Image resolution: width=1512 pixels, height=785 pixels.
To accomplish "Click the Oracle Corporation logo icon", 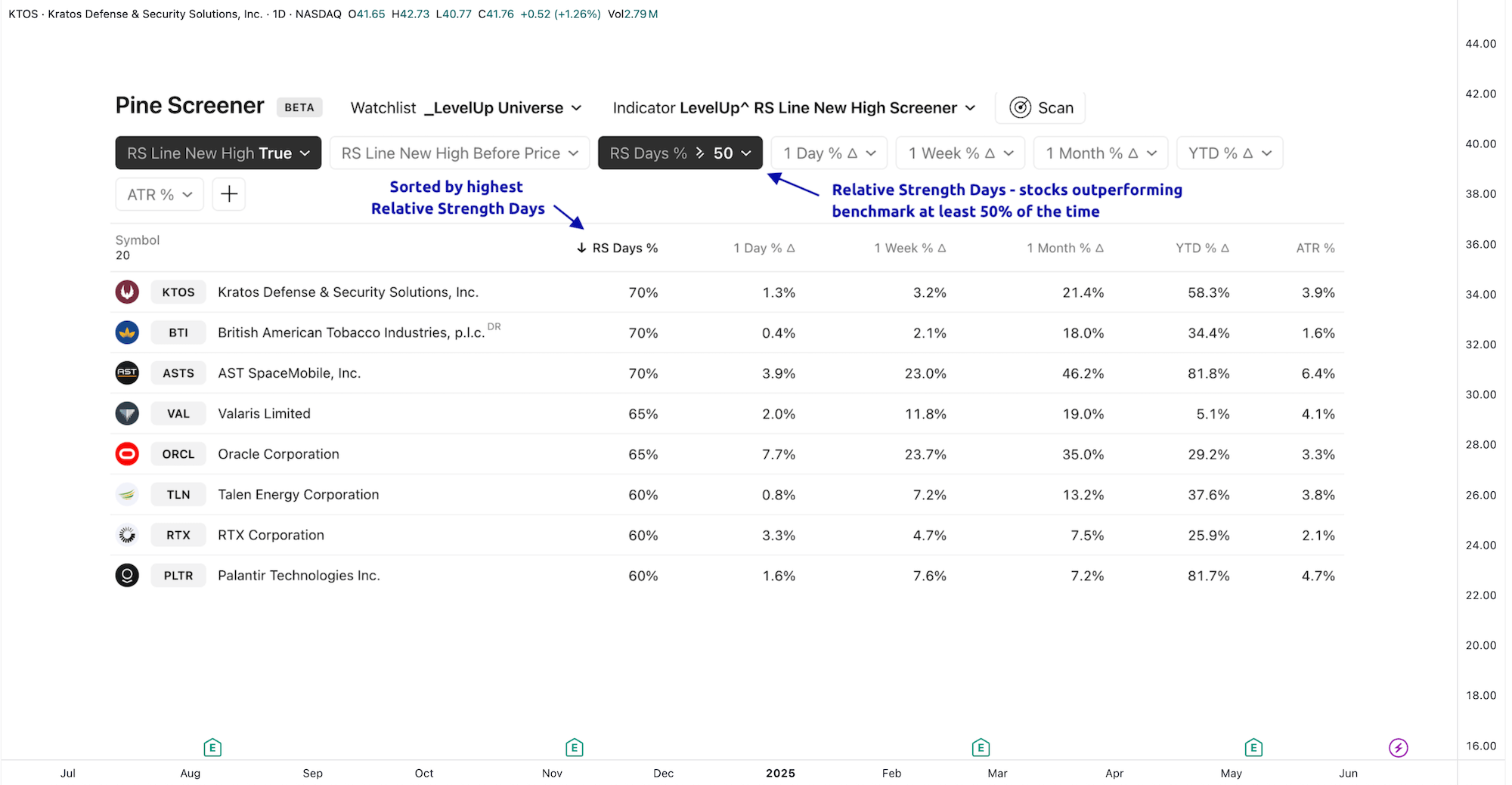I will pos(127,454).
